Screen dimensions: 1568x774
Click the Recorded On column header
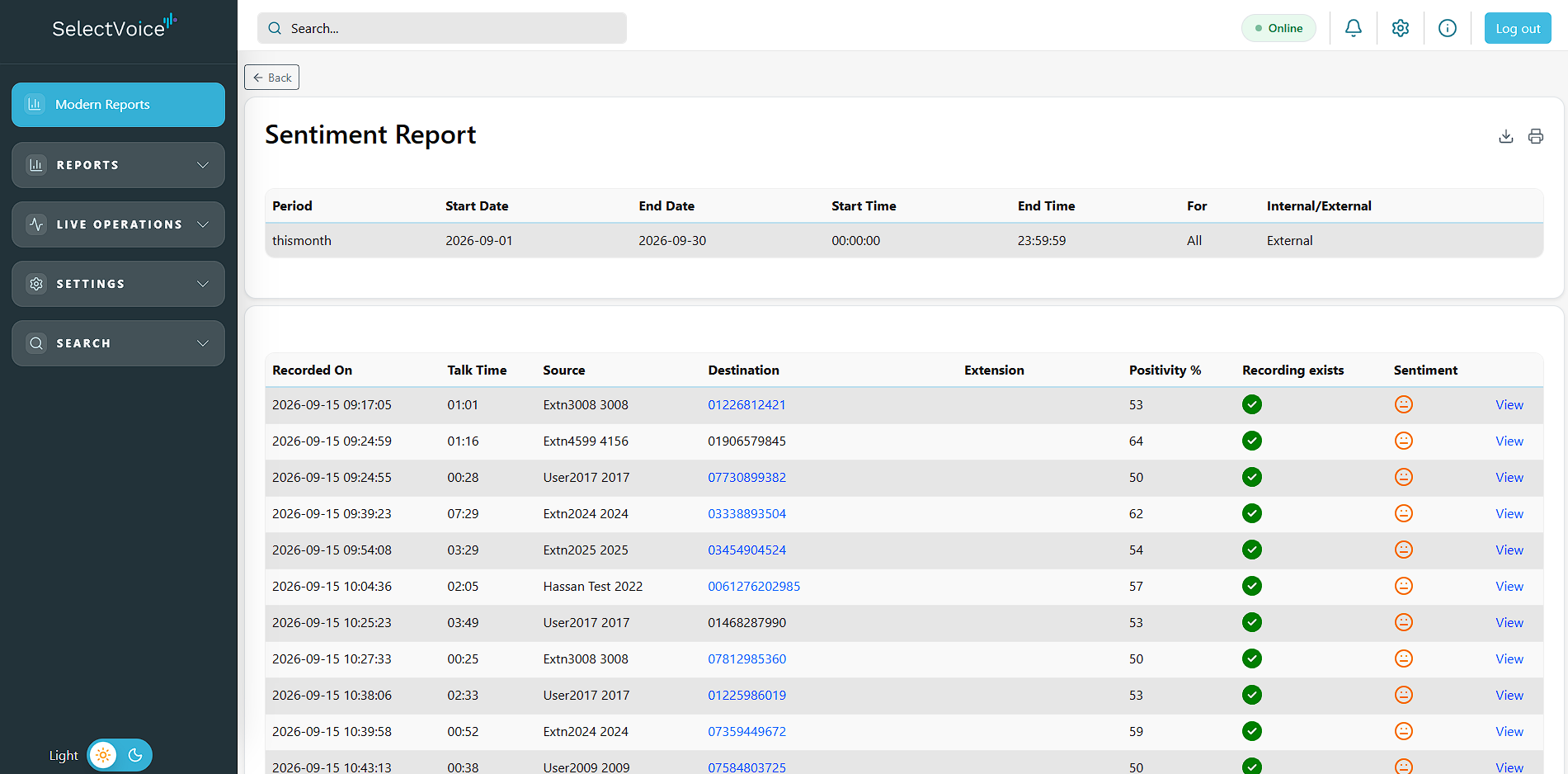point(312,370)
